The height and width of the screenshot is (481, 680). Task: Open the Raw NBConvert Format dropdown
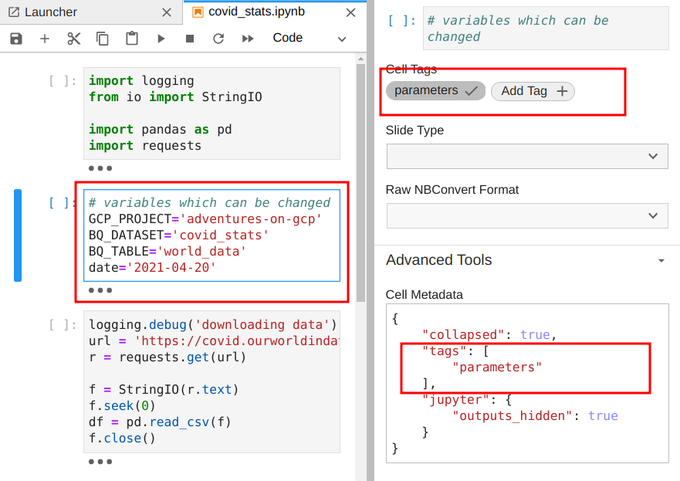(527, 215)
